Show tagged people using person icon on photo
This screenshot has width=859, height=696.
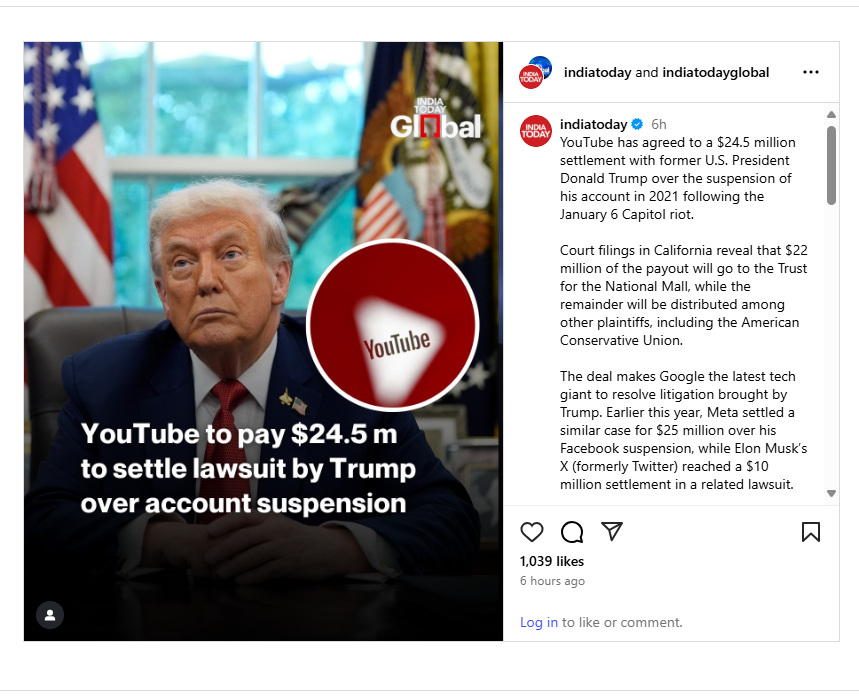pos(50,615)
